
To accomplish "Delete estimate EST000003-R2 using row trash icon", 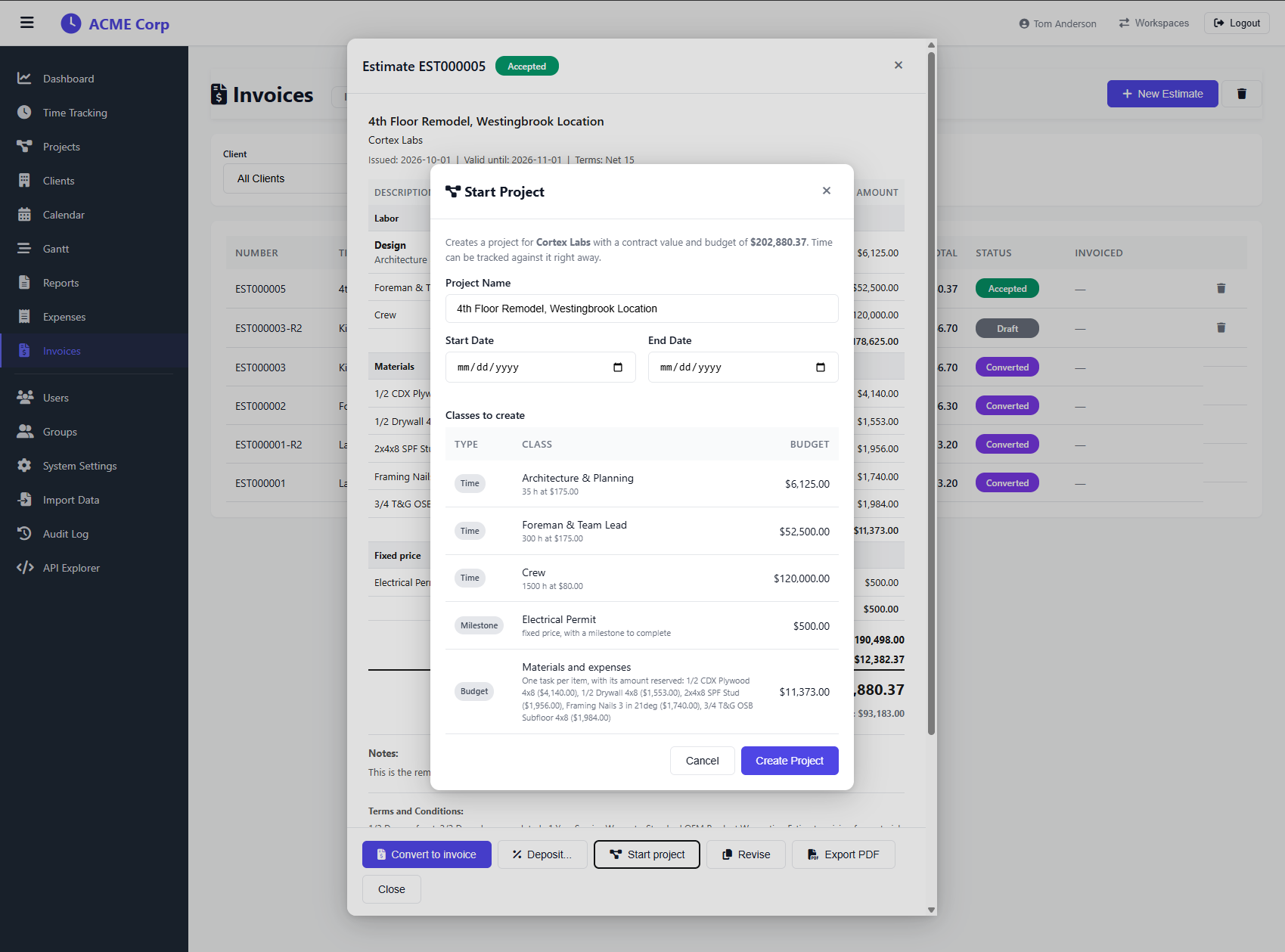I will coord(1221,328).
